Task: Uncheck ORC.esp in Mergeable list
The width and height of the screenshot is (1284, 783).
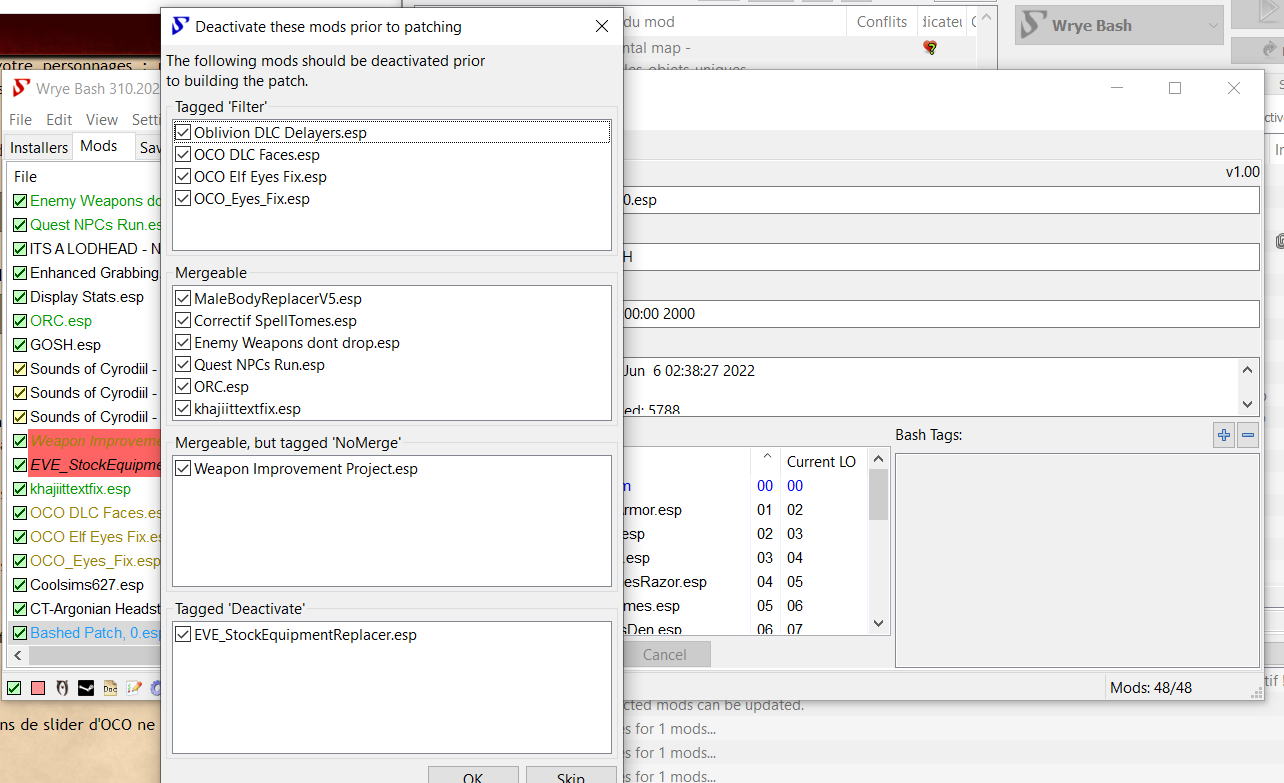Action: 183,387
